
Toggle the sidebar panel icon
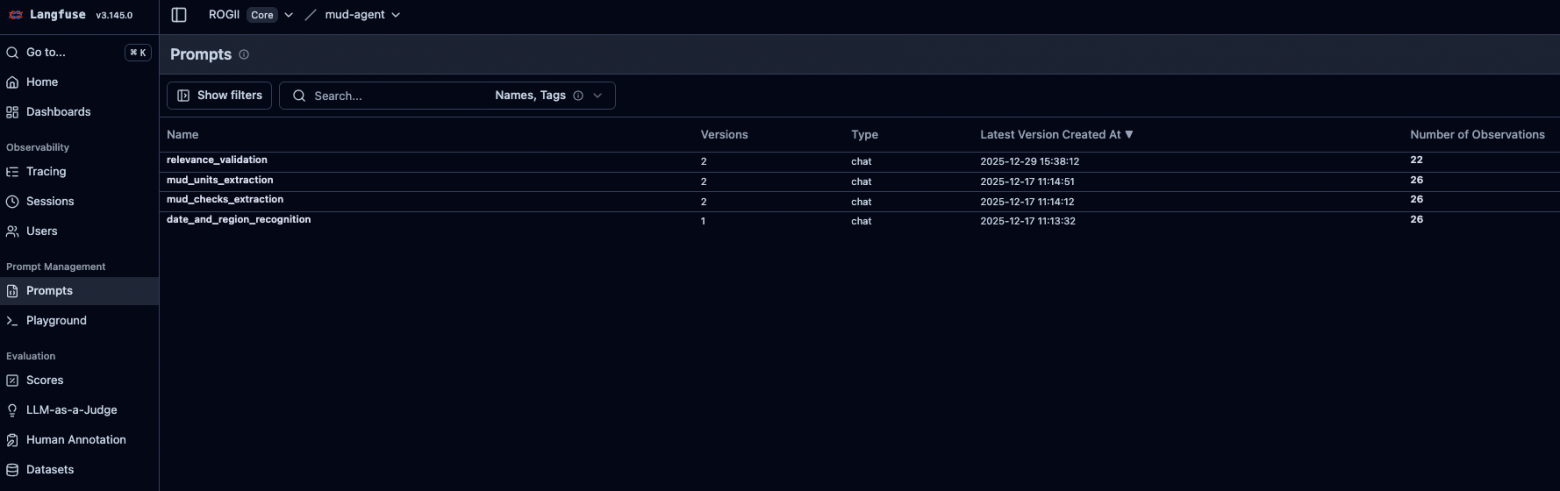pyautogui.click(x=179, y=15)
